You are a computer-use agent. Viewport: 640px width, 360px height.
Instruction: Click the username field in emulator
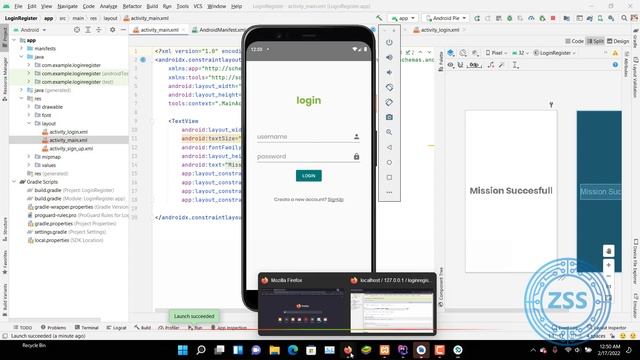[x=308, y=137]
